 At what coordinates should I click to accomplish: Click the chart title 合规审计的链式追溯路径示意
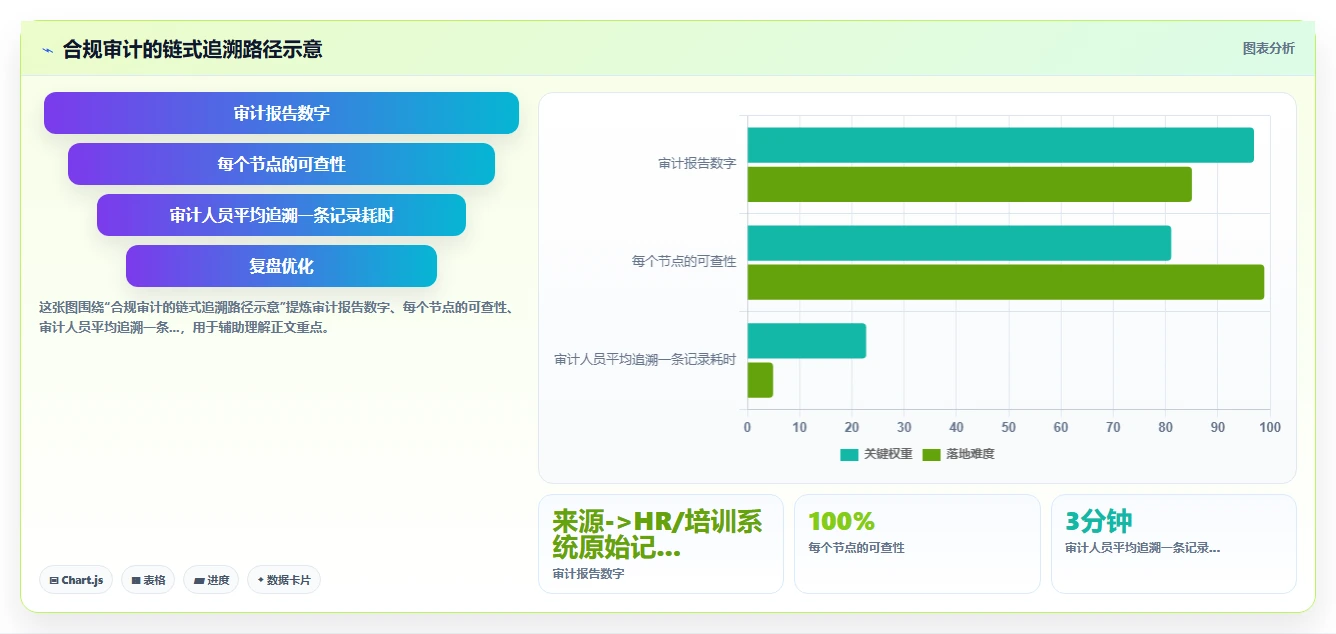pos(192,49)
